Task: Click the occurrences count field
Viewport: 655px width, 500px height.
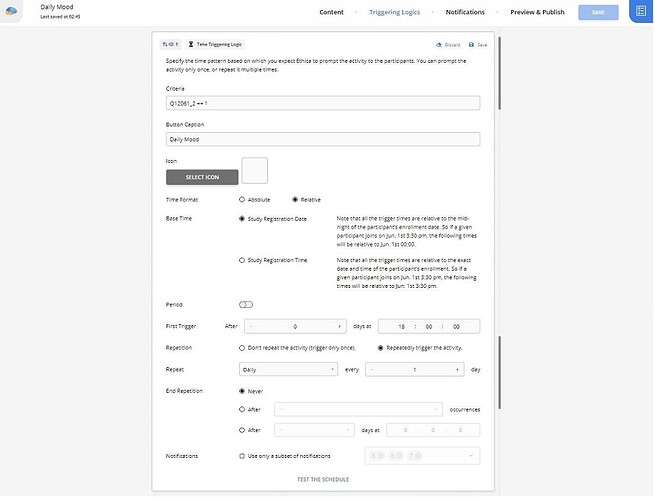Action: pos(358,409)
